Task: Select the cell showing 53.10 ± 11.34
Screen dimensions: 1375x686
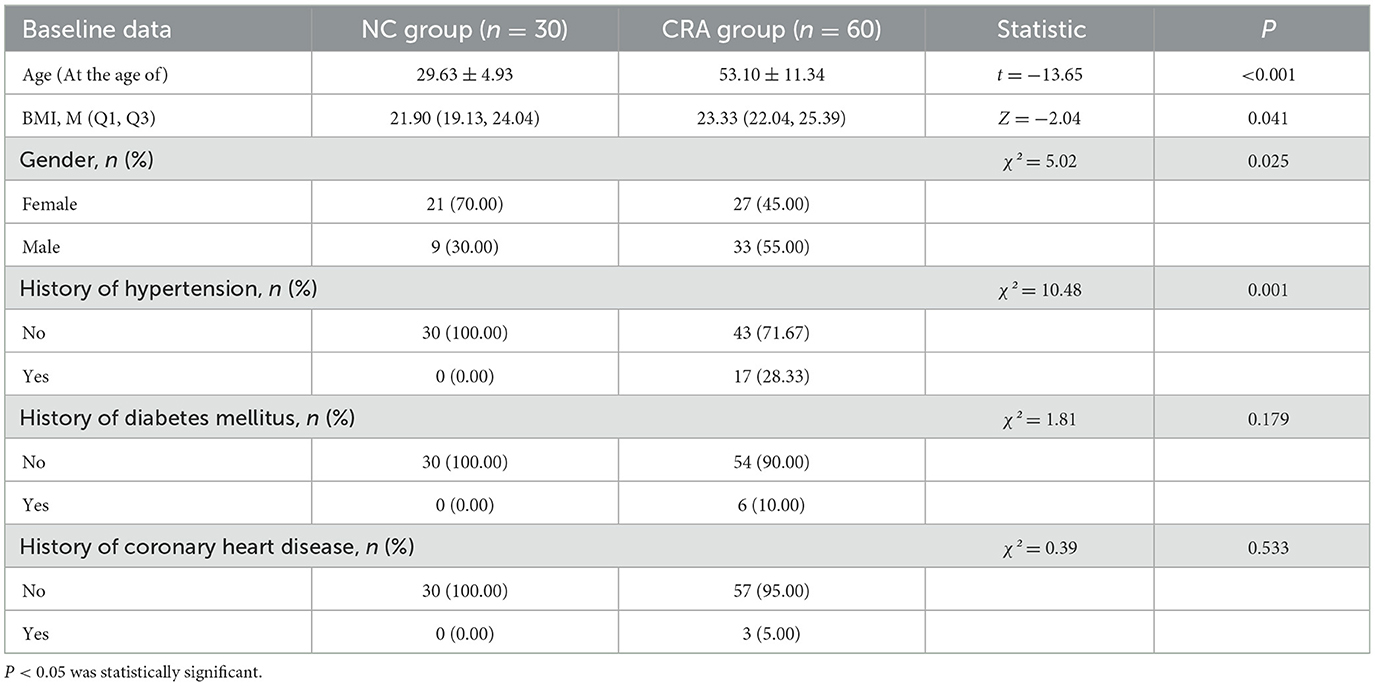Action: pyautogui.click(x=771, y=72)
